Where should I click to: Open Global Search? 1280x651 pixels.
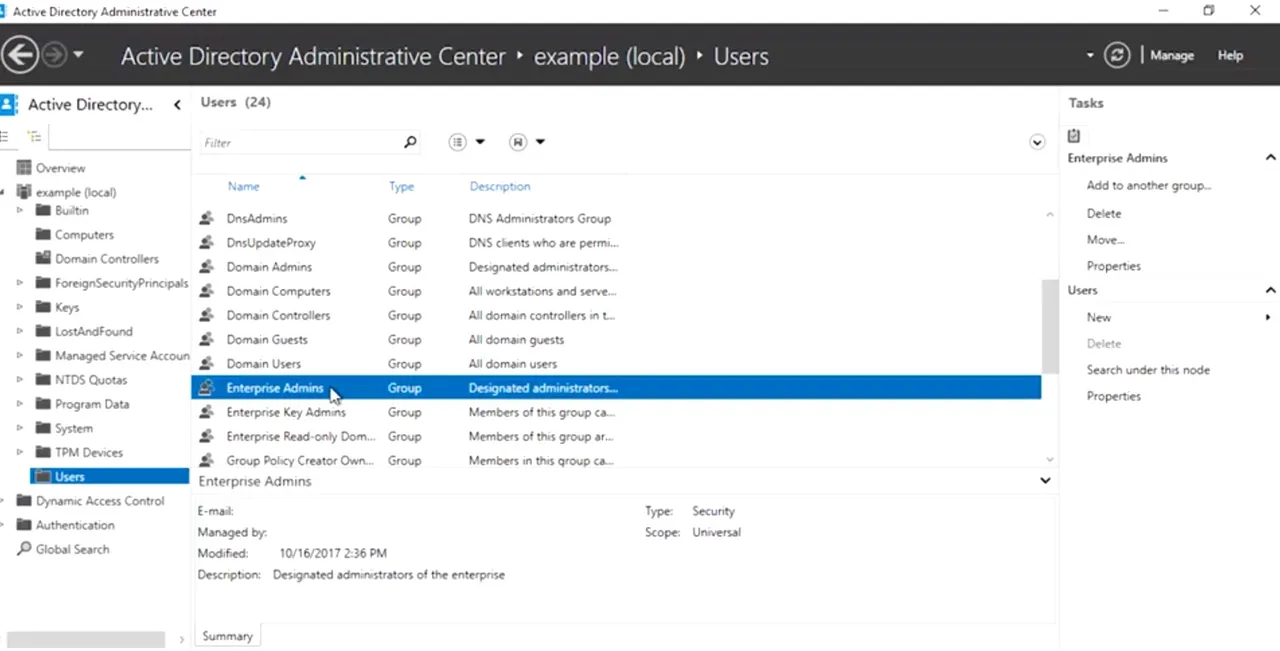(72, 549)
